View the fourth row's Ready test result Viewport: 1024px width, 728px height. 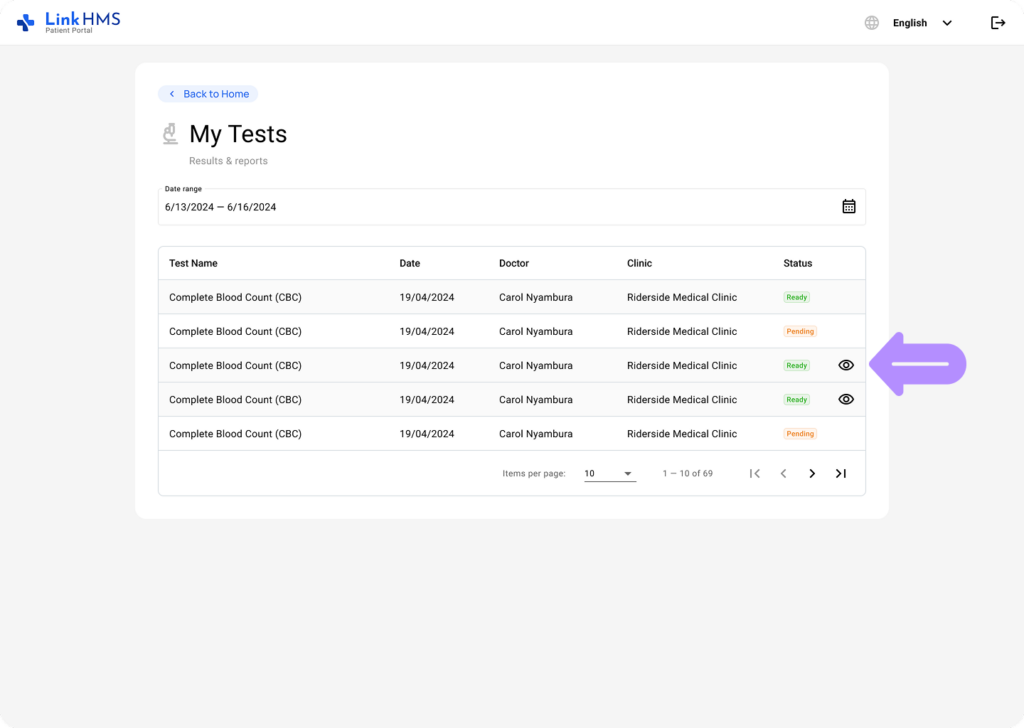(846, 399)
